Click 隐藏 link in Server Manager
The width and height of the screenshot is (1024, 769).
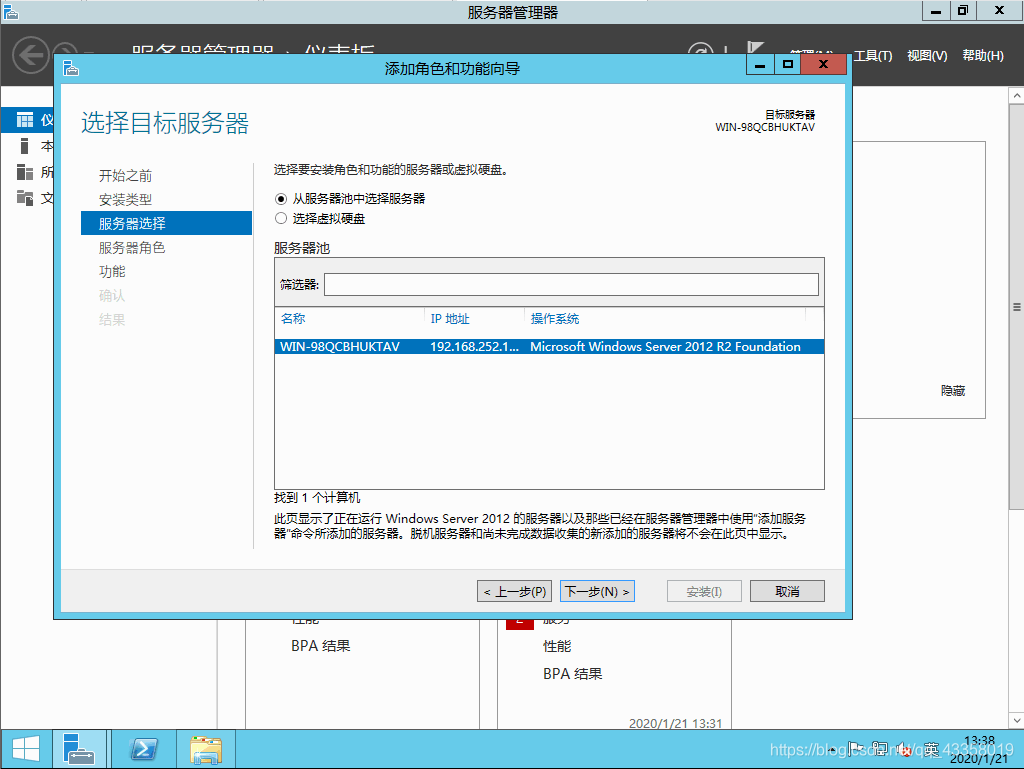tap(953, 390)
